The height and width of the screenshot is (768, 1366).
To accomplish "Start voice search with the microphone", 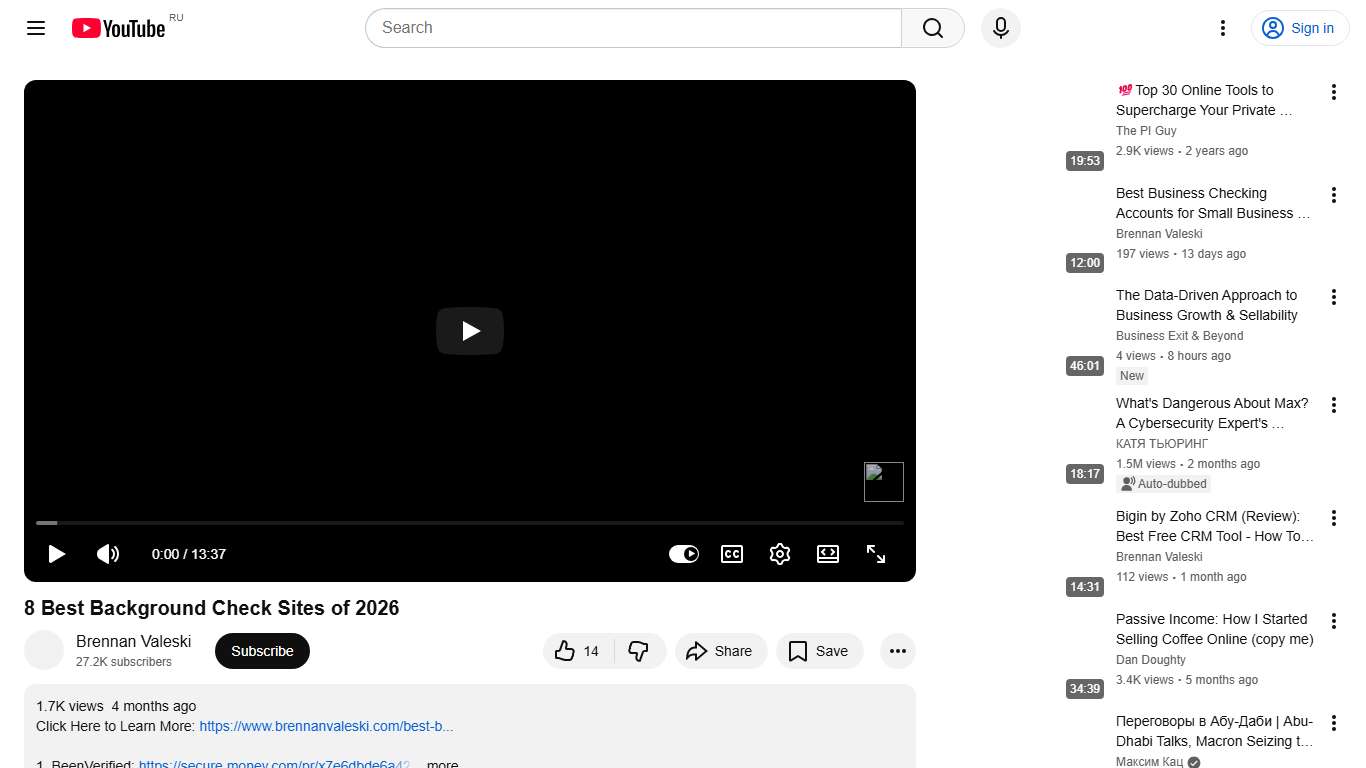I will [1000, 27].
